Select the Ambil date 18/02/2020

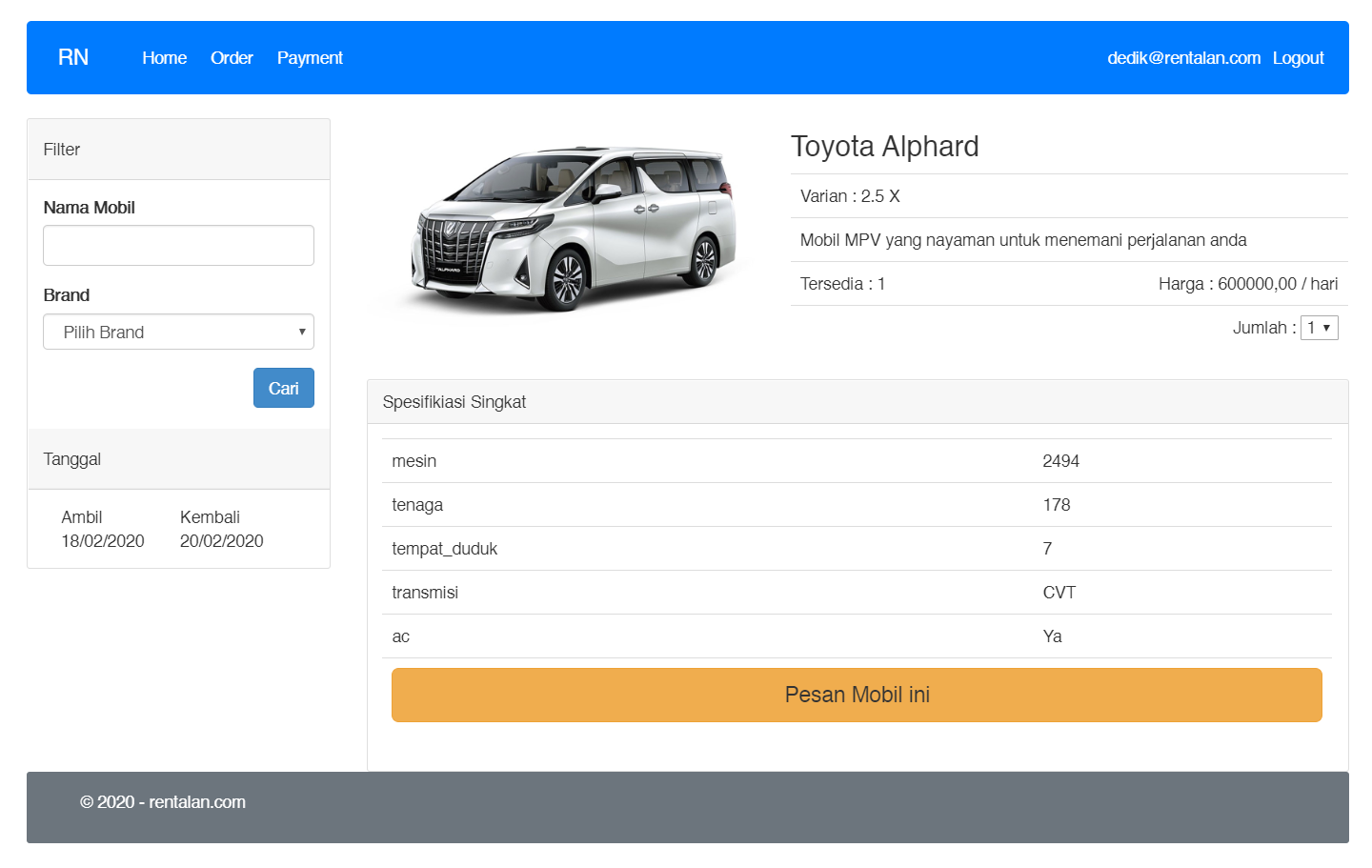(103, 541)
